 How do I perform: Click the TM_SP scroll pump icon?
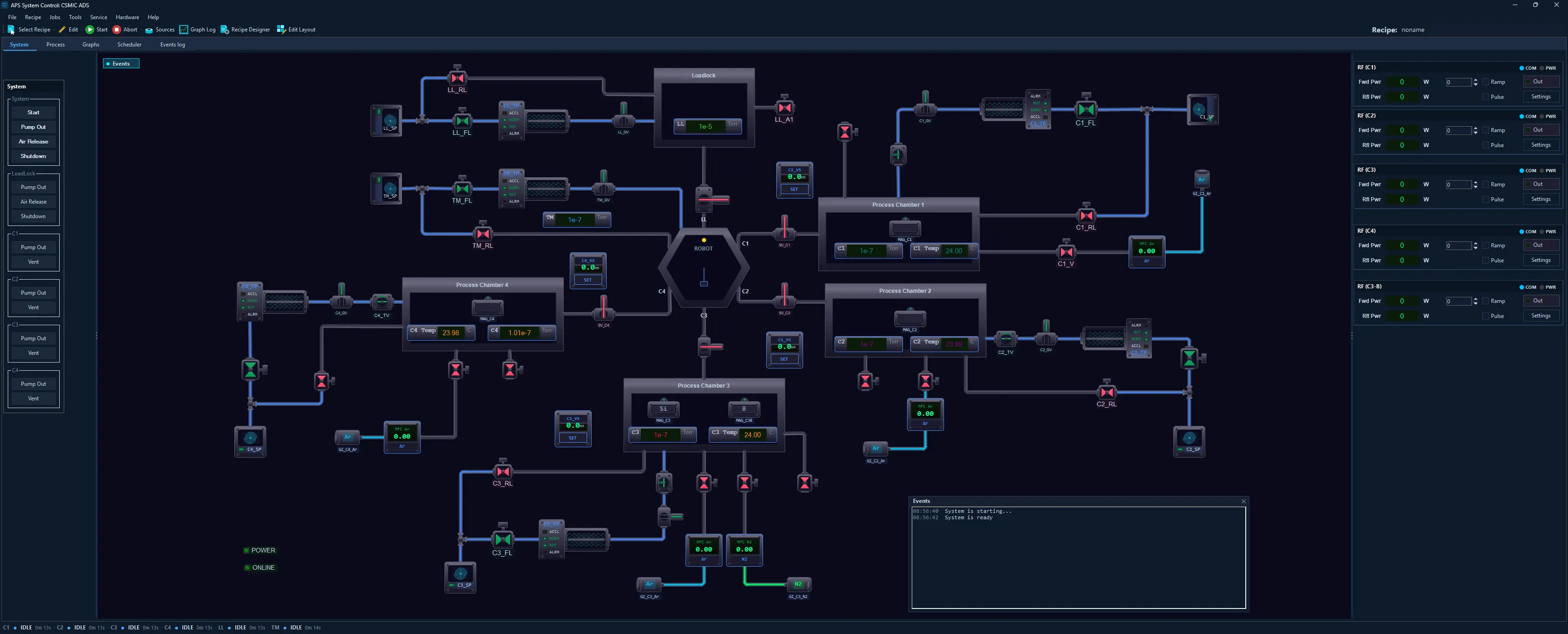coord(387,189)
